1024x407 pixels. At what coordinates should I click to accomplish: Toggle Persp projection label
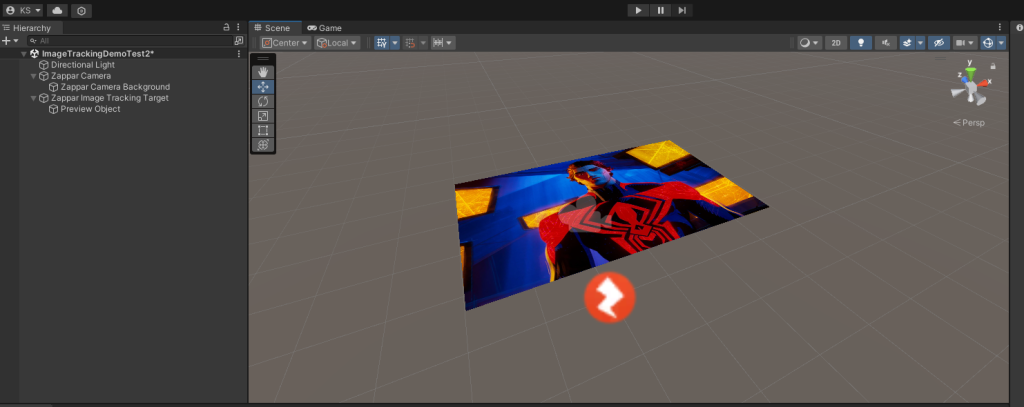(968, 123)
